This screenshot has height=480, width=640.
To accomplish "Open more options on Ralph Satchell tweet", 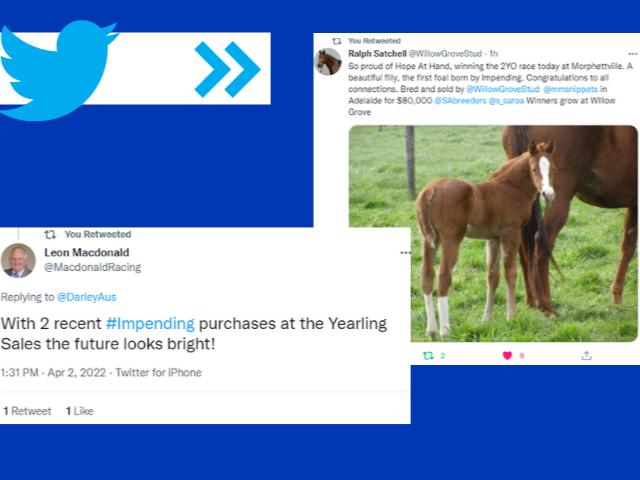I will click(633, 53).
